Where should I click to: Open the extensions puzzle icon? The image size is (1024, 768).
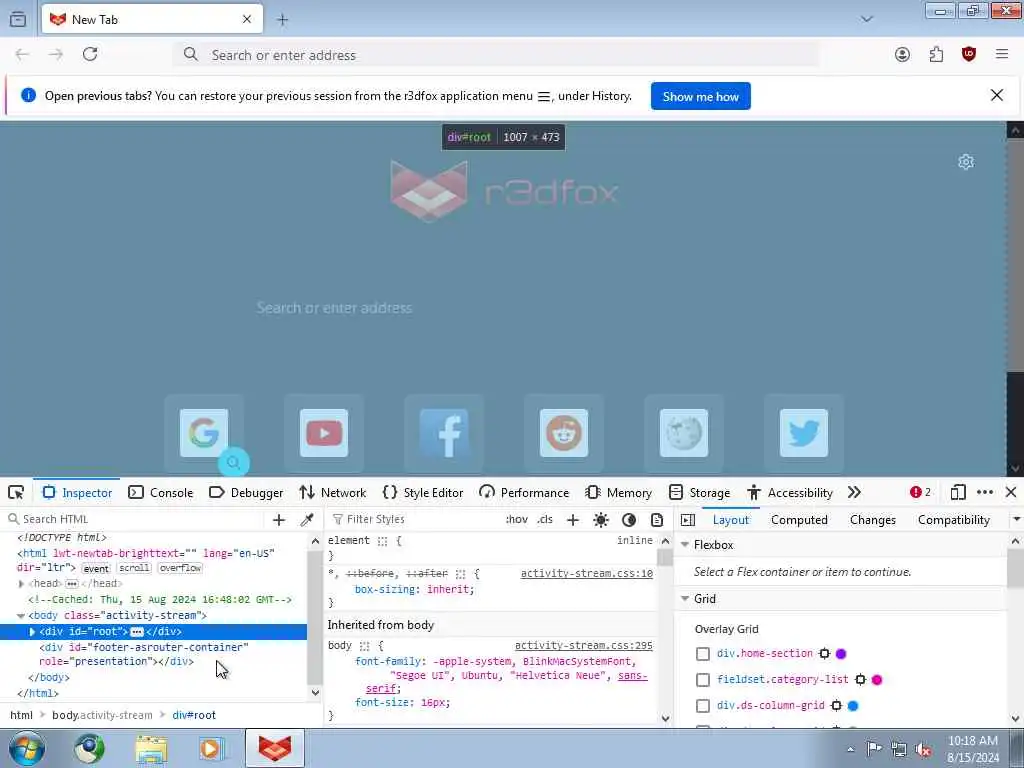[936, 55]
